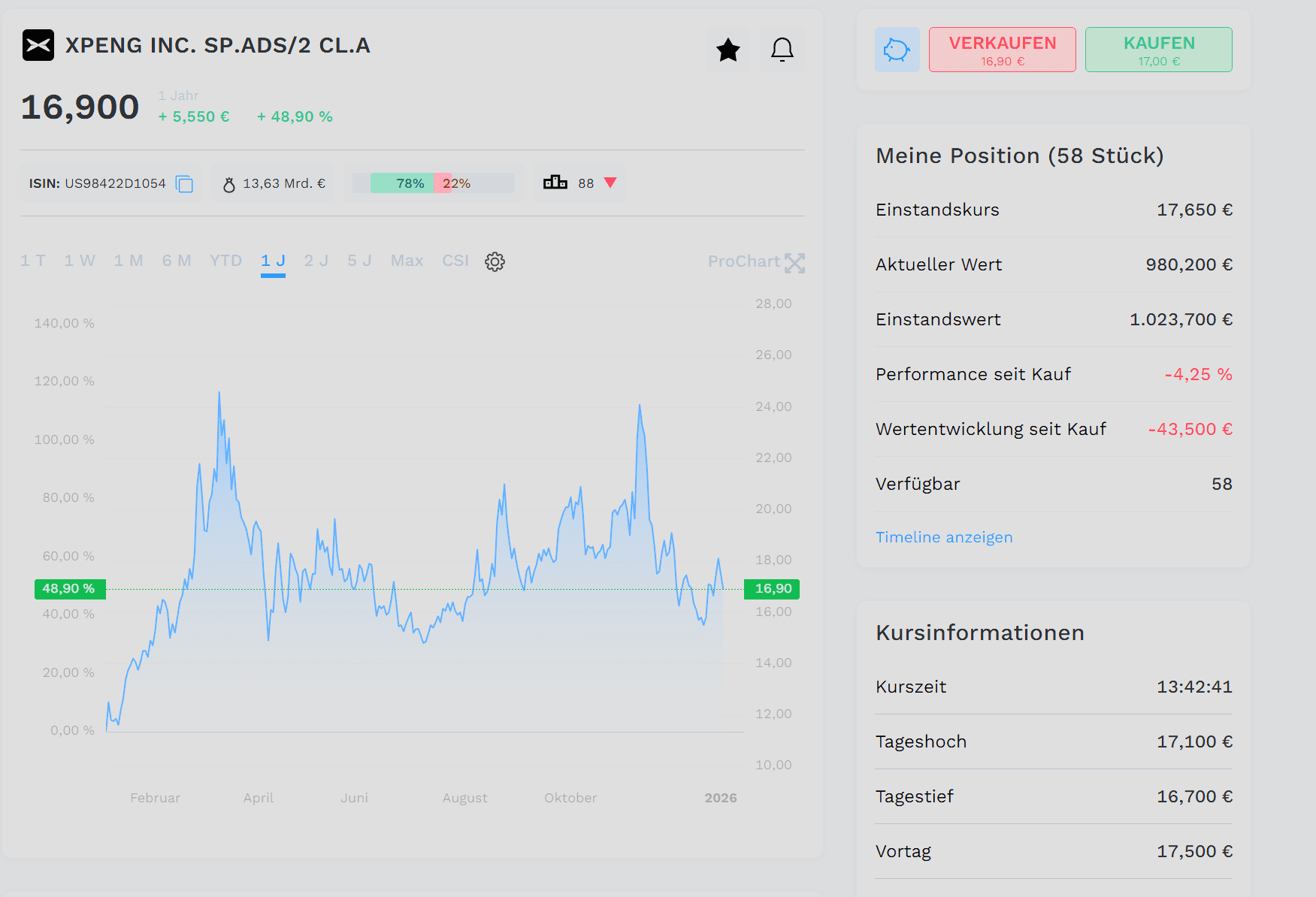The width and height of the screenshot is (1316, 897).
Task: Switch chart to 6 M timeframe
Action: 177,261
